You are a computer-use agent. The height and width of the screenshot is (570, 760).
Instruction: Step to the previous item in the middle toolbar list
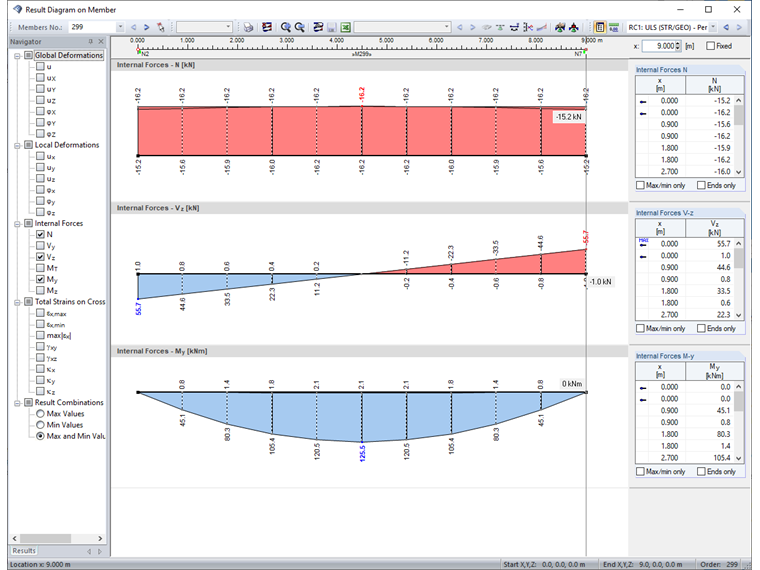pyautogui.click(x=460, y=28)
